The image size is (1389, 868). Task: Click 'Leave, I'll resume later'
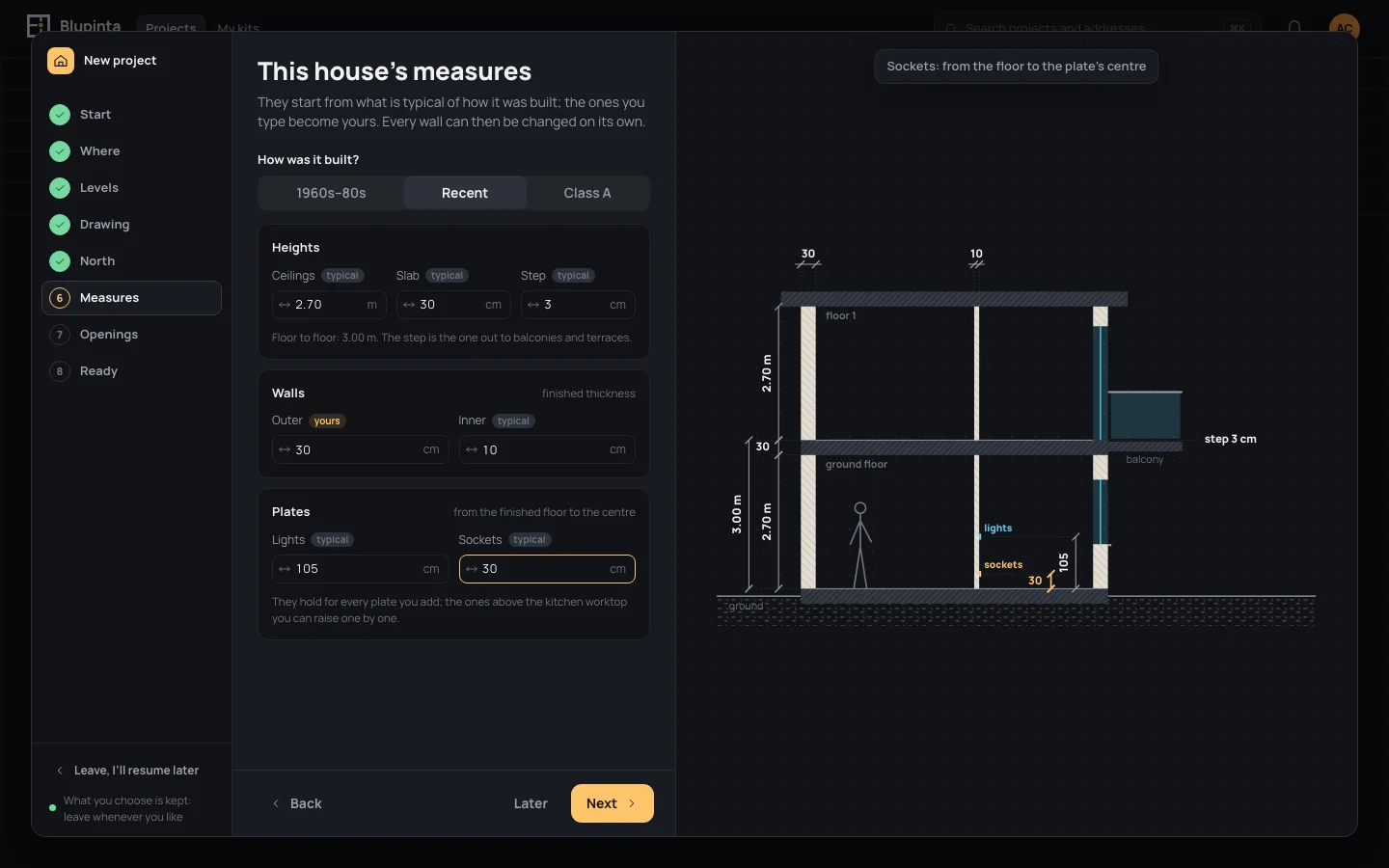127,771
